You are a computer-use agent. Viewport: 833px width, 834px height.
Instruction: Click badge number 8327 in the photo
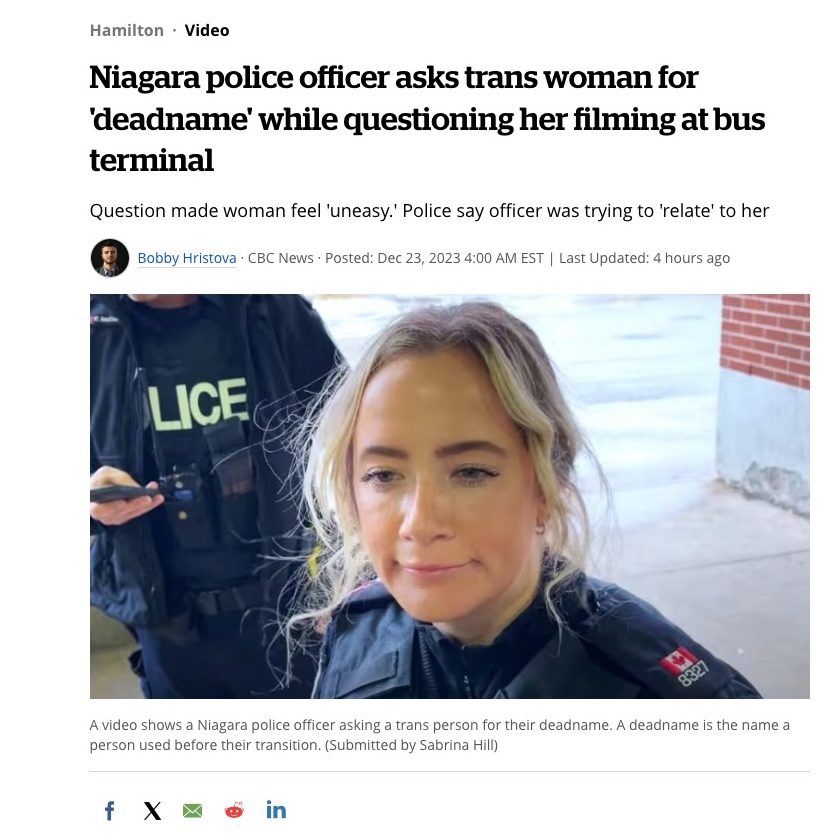coord(693,674)
